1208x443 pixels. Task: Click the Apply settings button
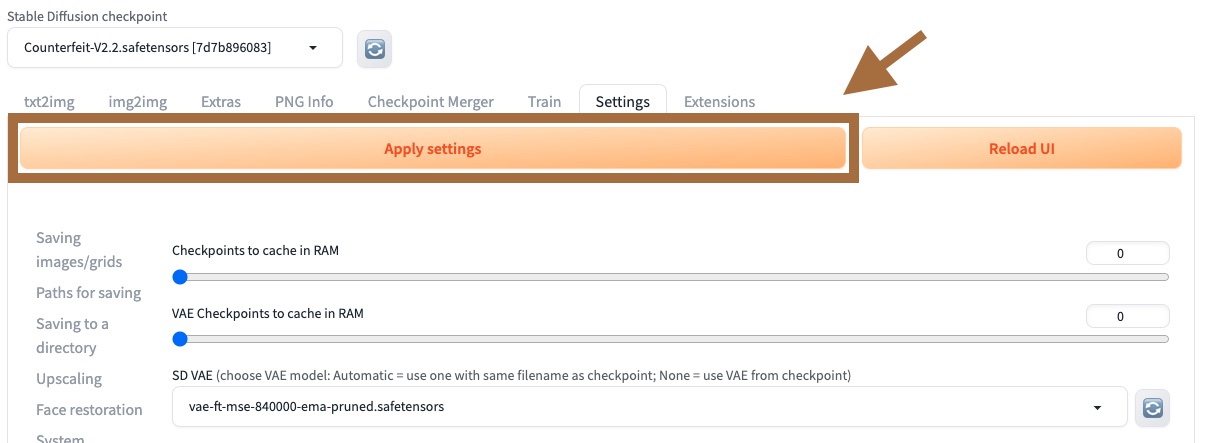click(433, 149)
